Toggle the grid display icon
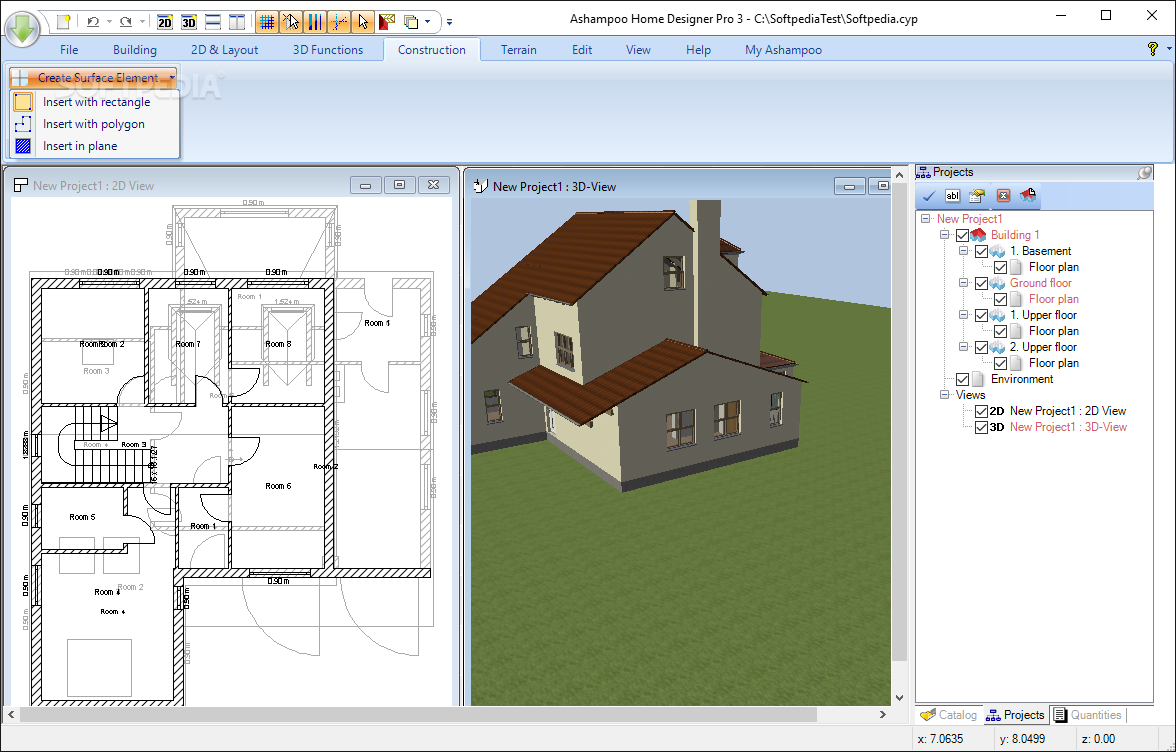The width and height of the screenshot is (1176, 752). pyautogui.click(x=267, y=22)
